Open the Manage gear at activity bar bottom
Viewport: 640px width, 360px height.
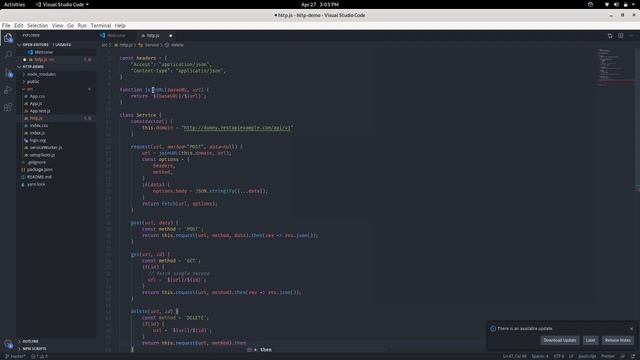pyautogui.click(x=8, y=344)
